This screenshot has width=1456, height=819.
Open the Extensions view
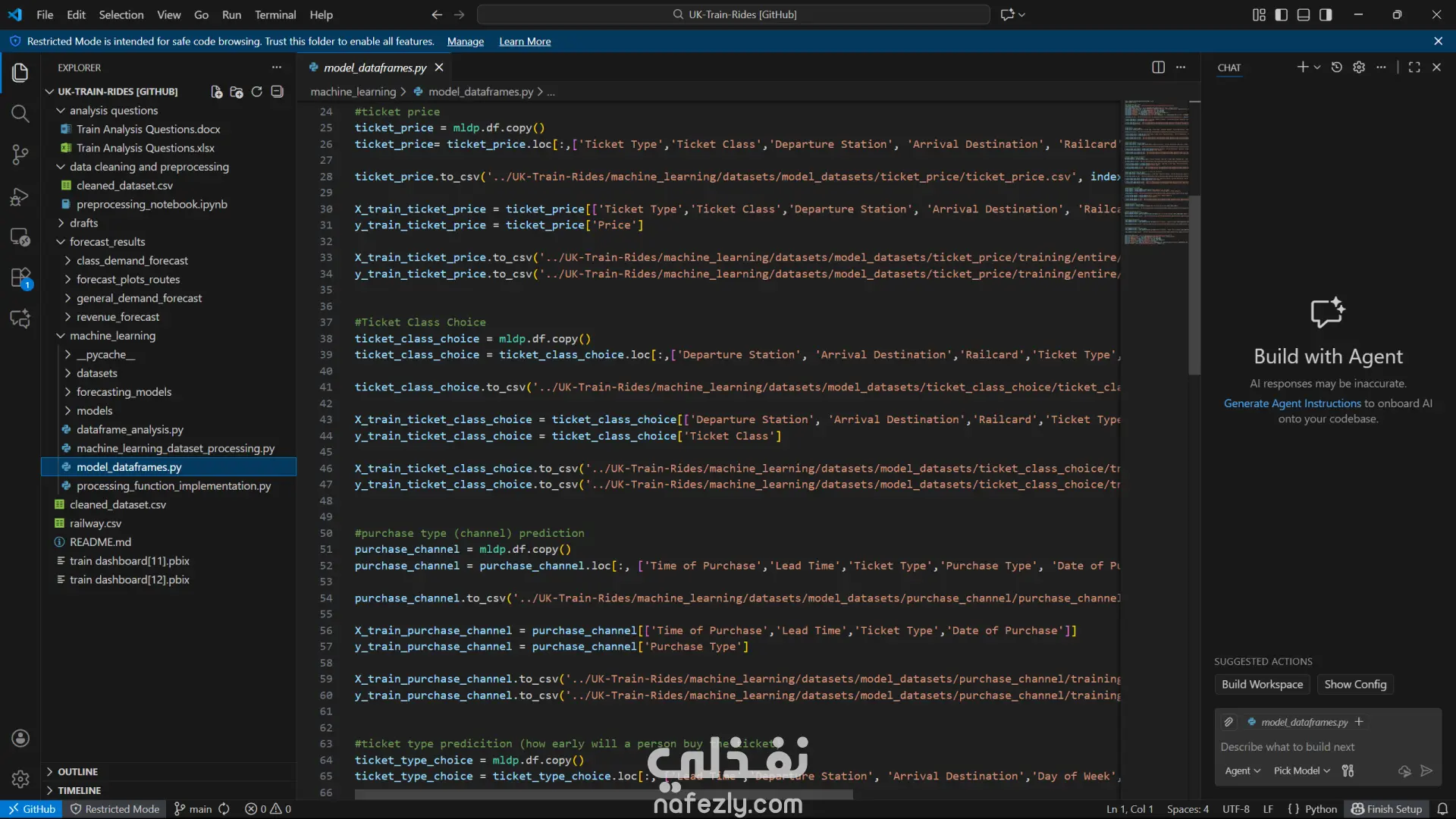pos(20,278)
